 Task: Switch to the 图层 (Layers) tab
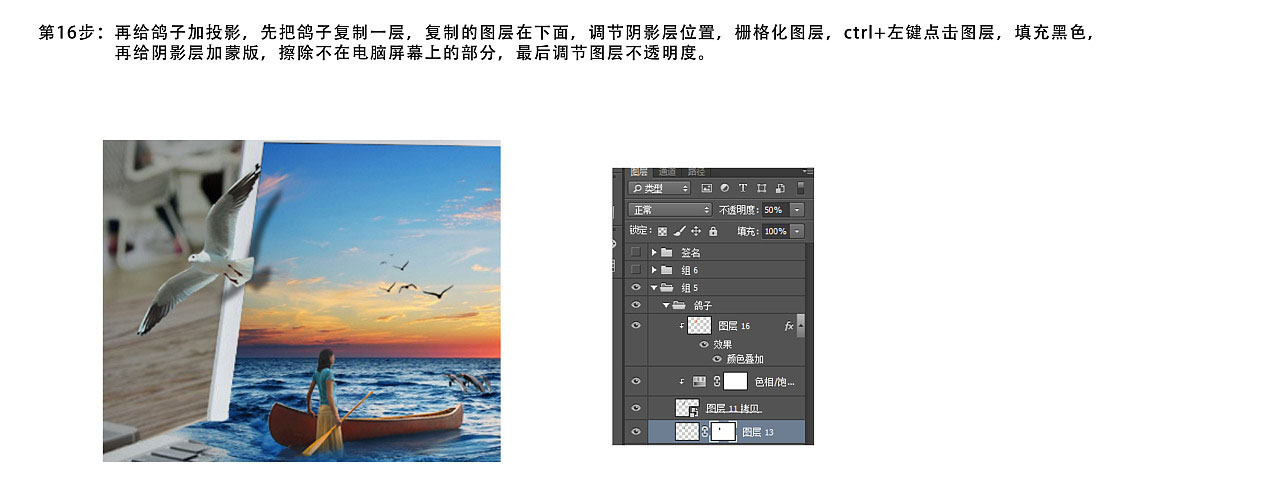click(x=640, y=172)
